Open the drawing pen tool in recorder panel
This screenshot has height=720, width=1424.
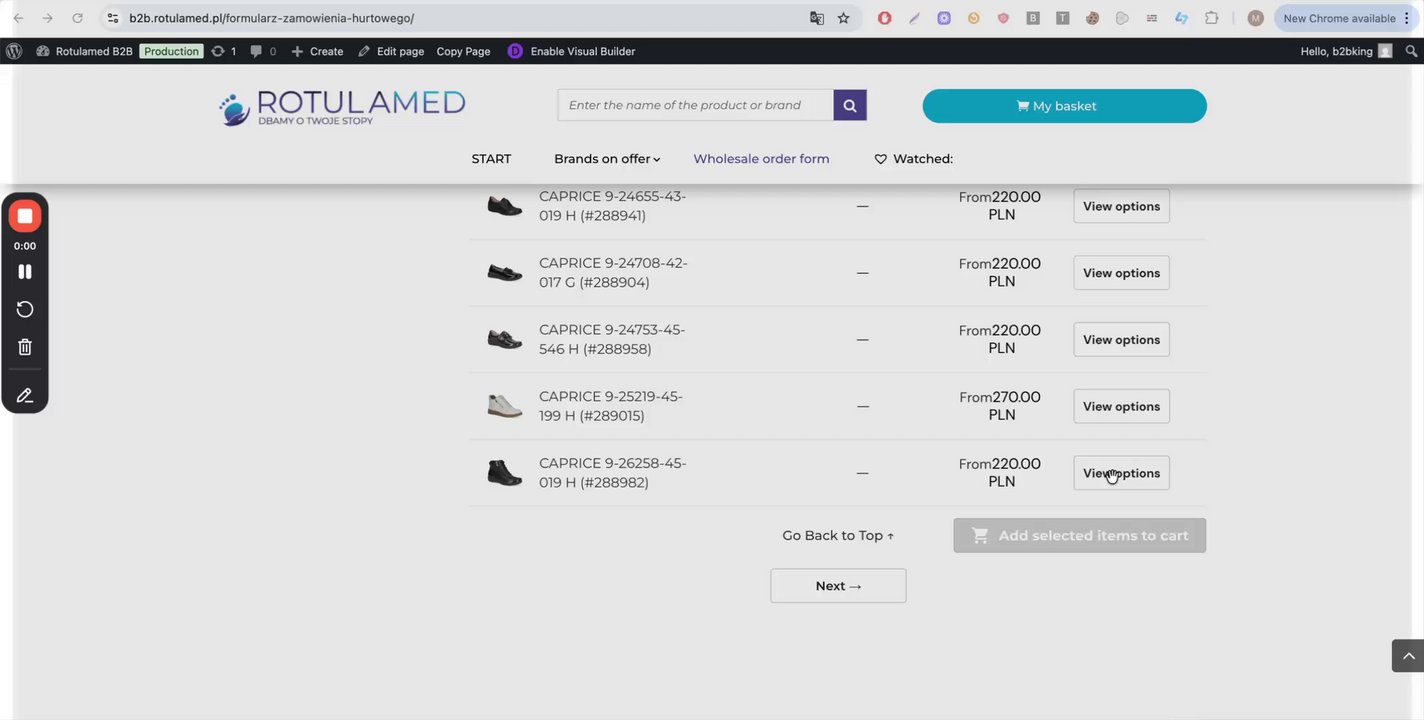click(x=25, y=396)
